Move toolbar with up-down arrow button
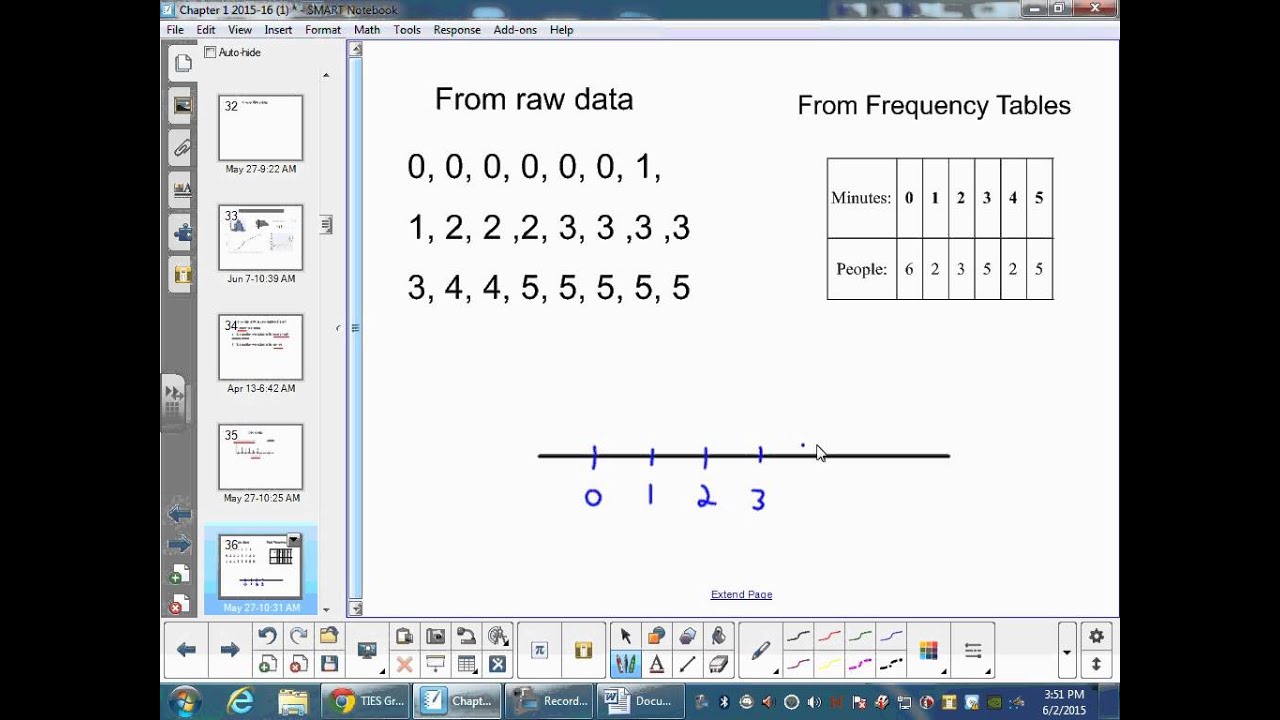 (x=1096, y=664)
